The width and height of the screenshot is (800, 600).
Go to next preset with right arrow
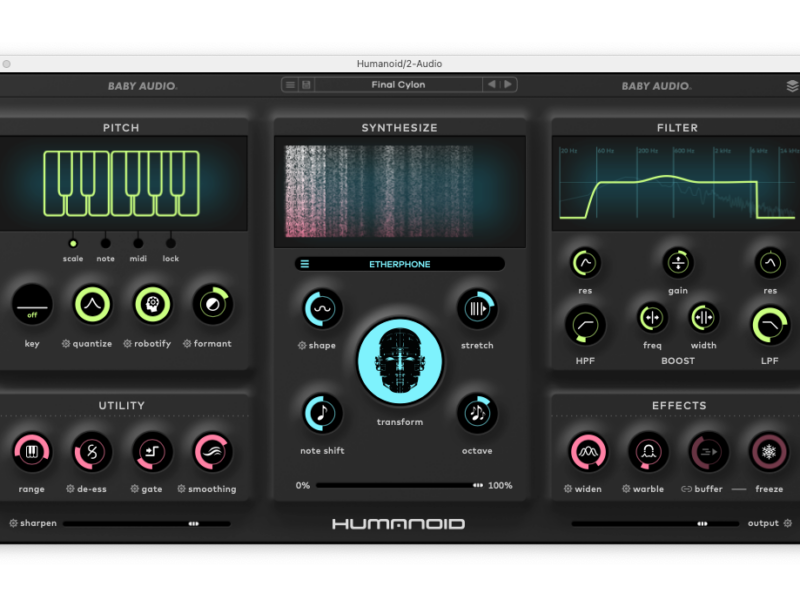[508, 85]
